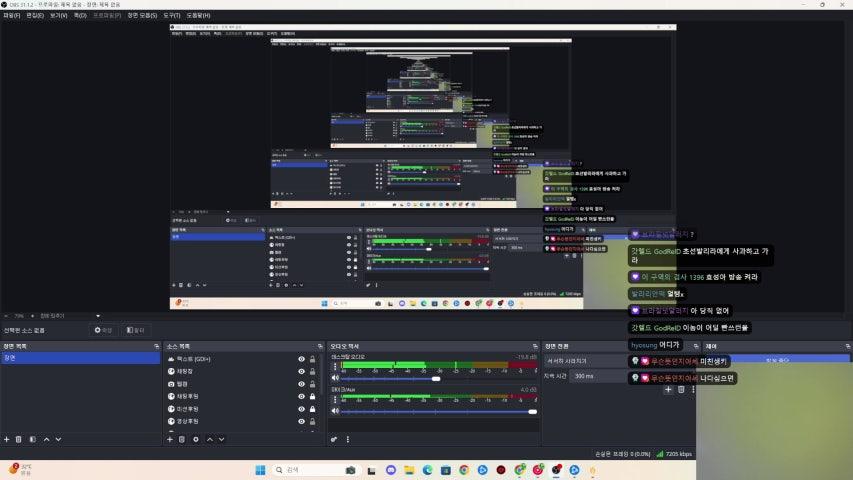Open advanced audio properties gear in the mixer
Screen dimensions: 853x480
pos(334,439)
